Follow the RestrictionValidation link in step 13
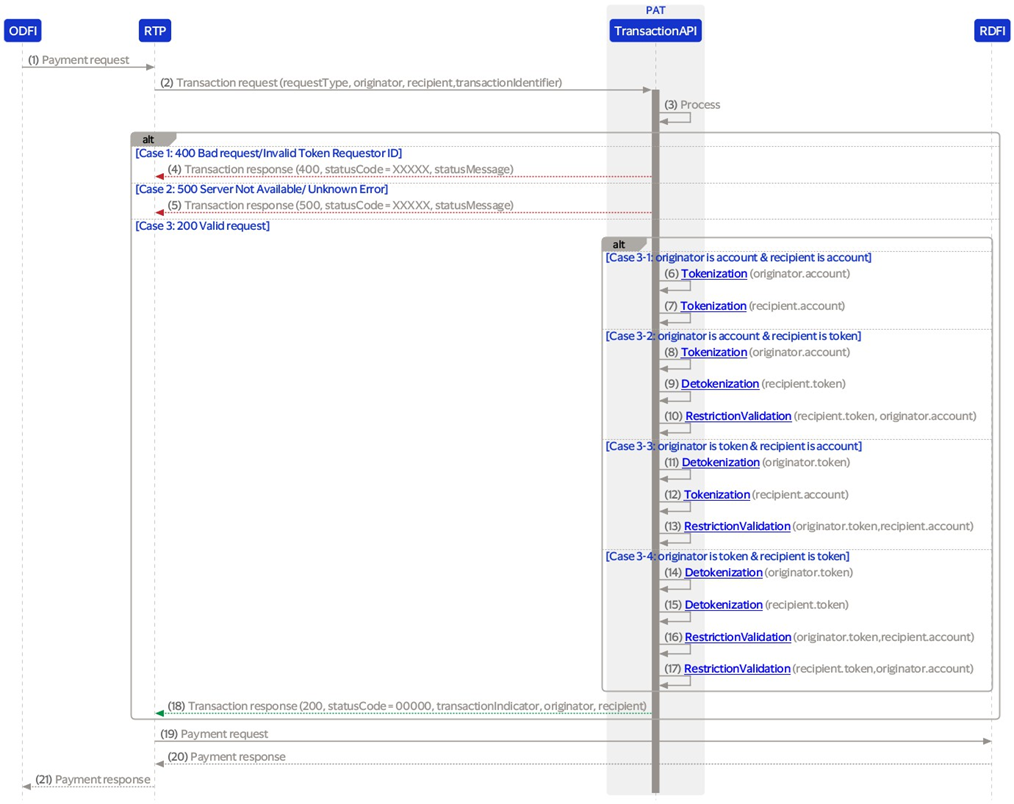 point(737,527)
